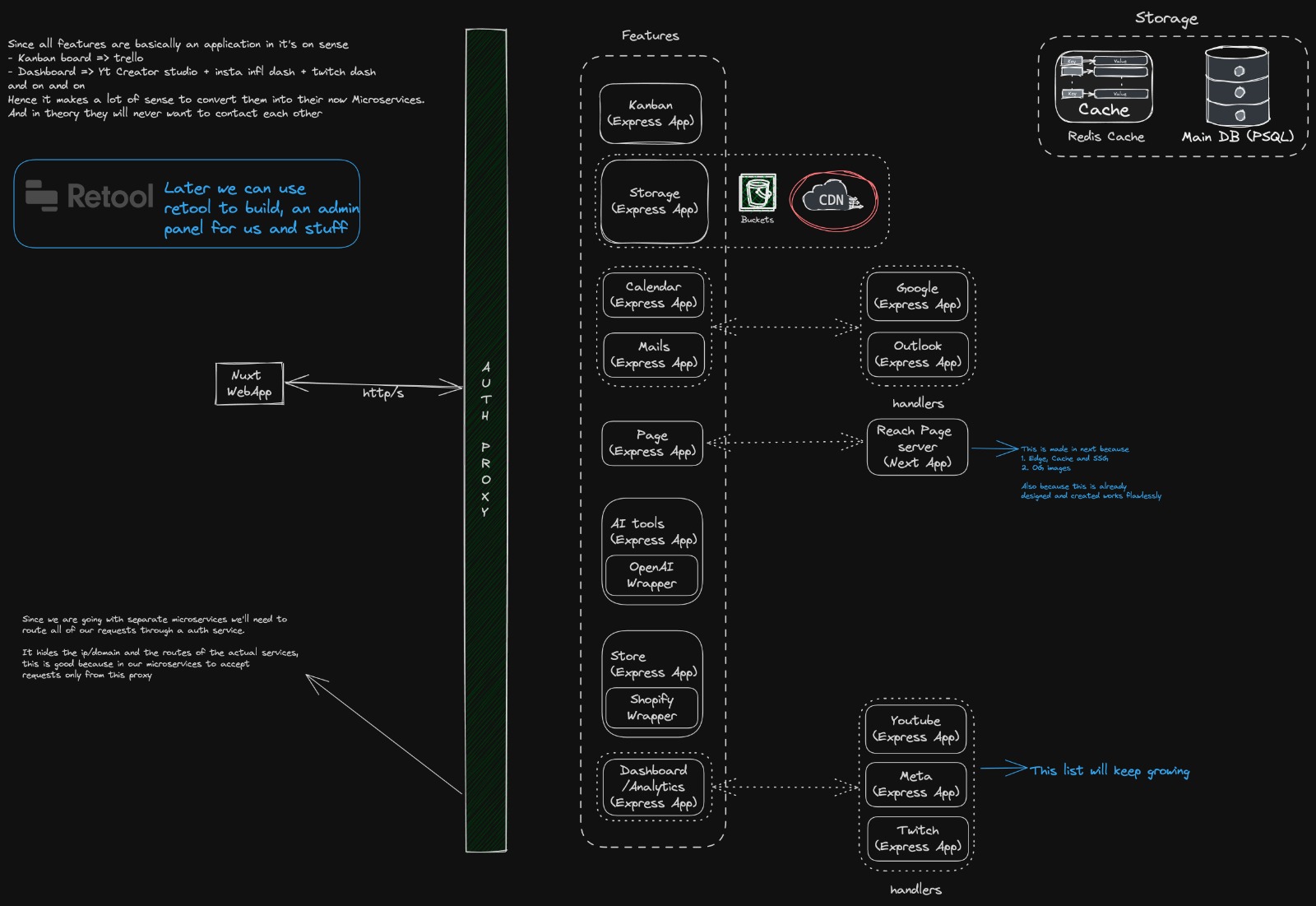Select the Kanban Express App box
The image size is (1316, 906).
click(x=651, y=114)
